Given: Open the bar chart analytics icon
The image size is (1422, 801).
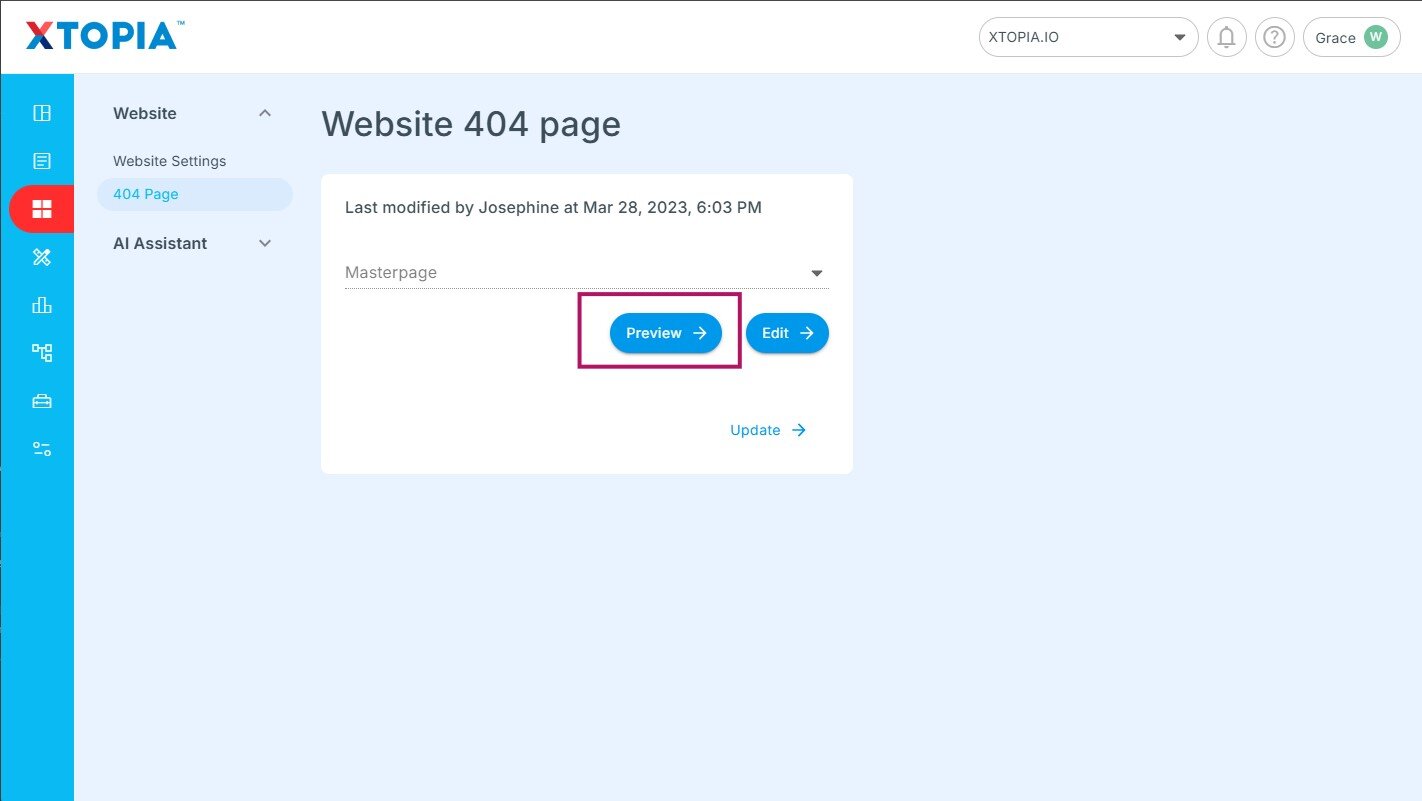Looking at the screenshot, I should 41,305.
